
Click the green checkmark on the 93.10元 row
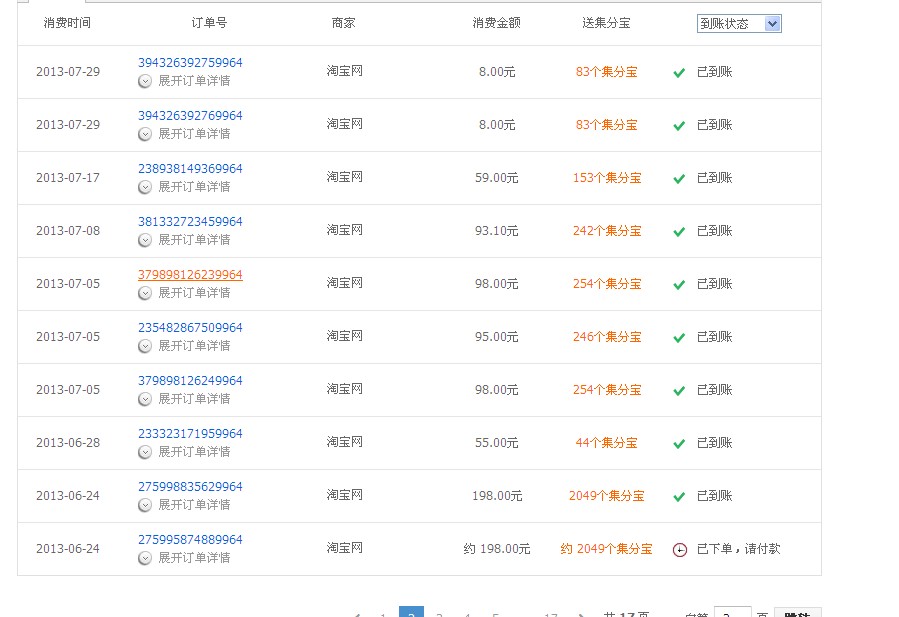point(679,232)
